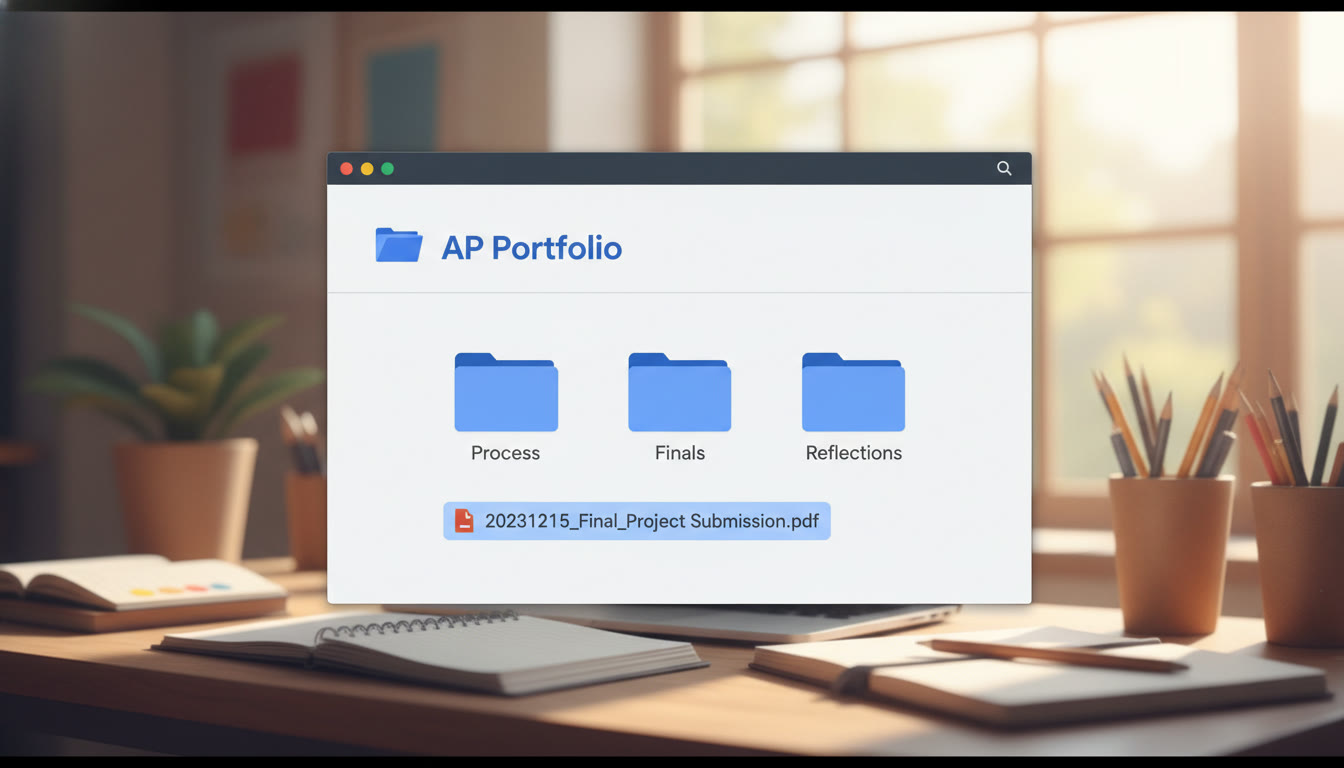Maximize the window with the green button
1344x768 pixels.
coord(388,169)
